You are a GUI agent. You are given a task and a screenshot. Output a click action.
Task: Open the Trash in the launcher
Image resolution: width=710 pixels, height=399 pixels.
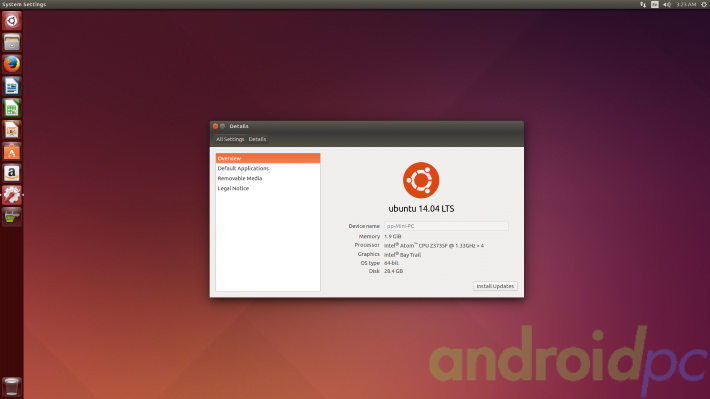pyautogui.click(x=12, y=387)
